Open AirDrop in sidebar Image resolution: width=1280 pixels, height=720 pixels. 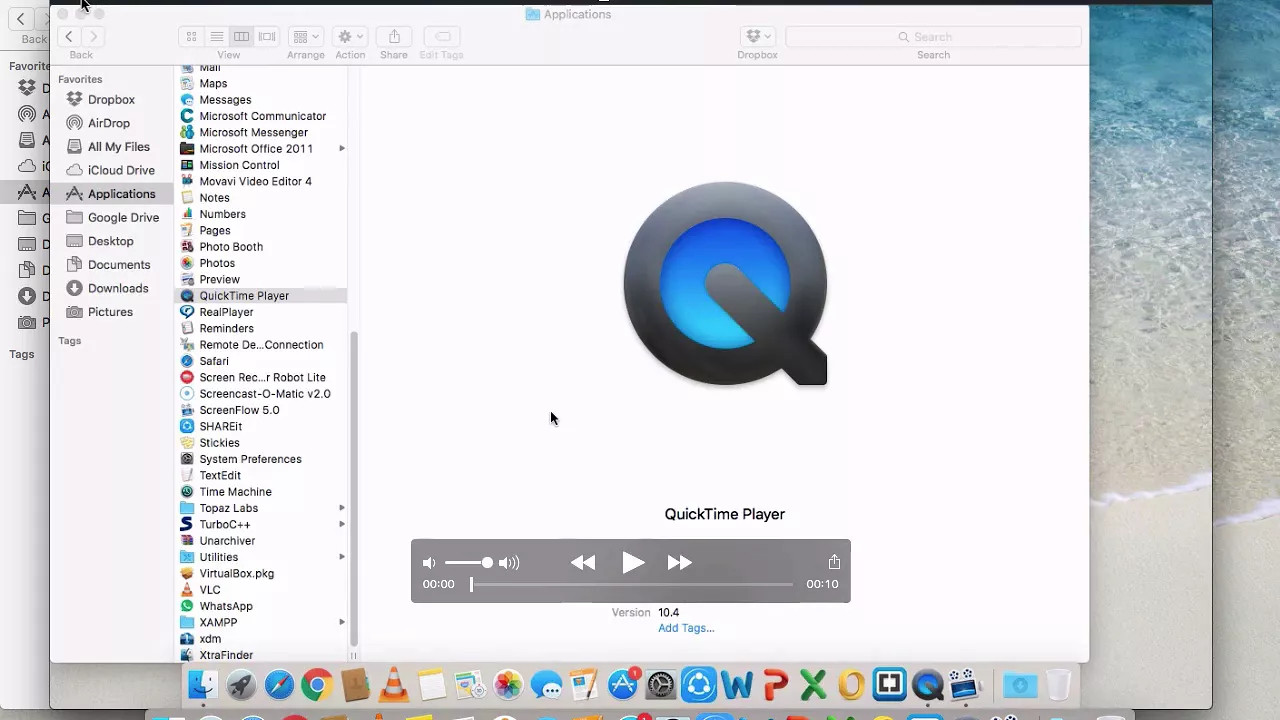click(x=109, y=123)
